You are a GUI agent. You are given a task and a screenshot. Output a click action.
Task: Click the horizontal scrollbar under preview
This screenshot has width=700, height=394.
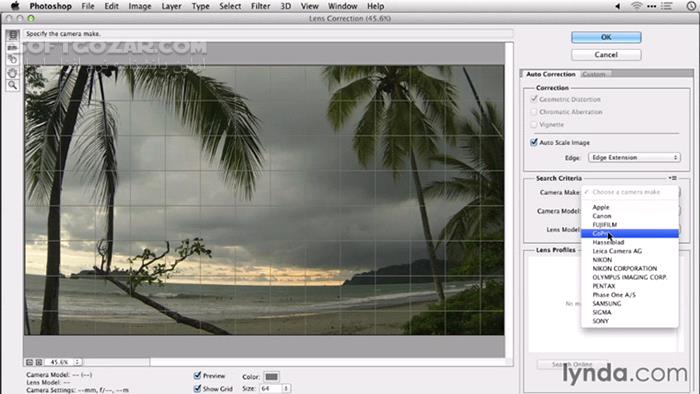[x=331, y=362]
